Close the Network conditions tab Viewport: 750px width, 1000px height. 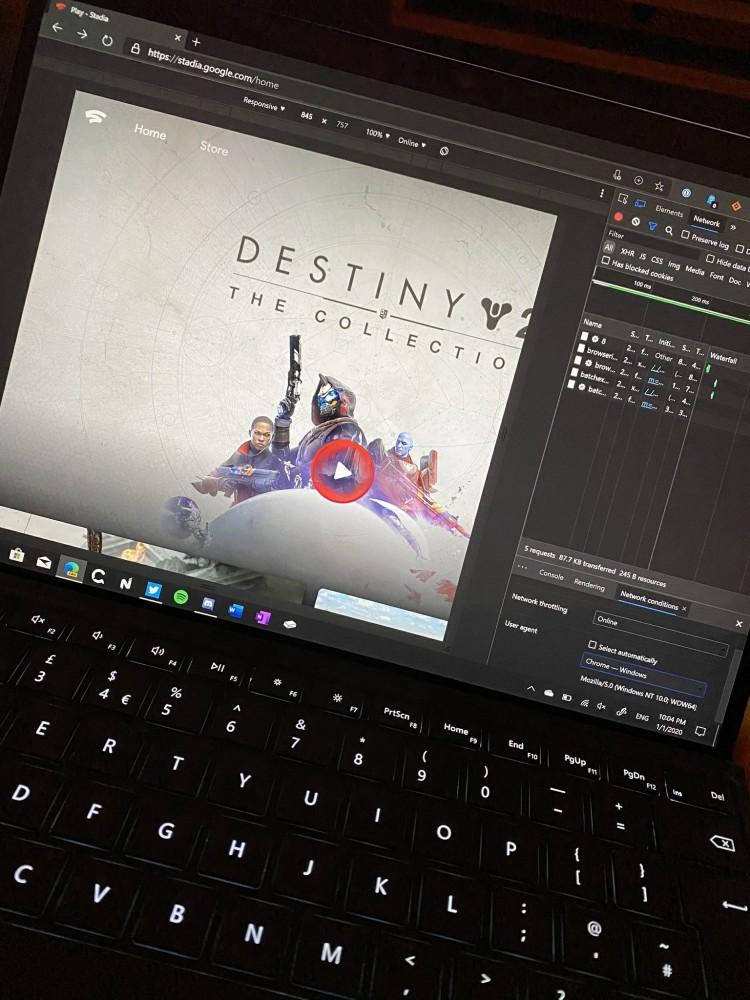[684, 608]
